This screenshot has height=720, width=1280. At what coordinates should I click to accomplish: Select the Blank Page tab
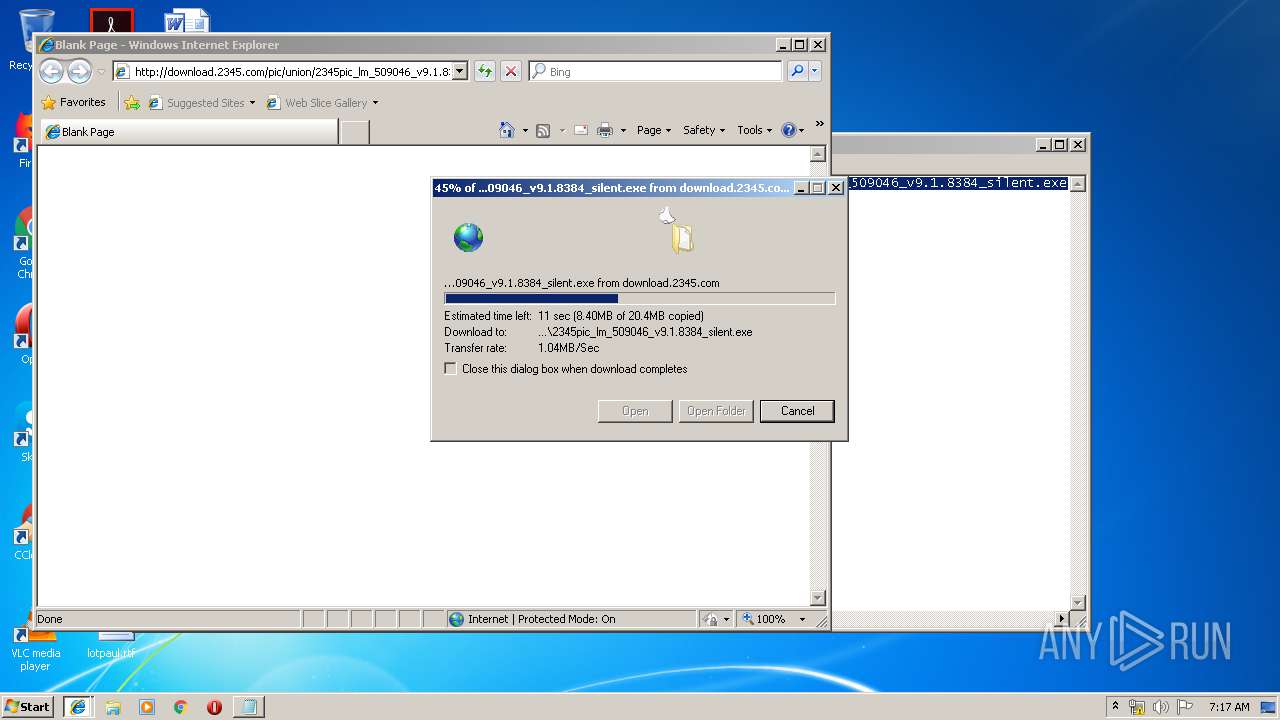188,132
